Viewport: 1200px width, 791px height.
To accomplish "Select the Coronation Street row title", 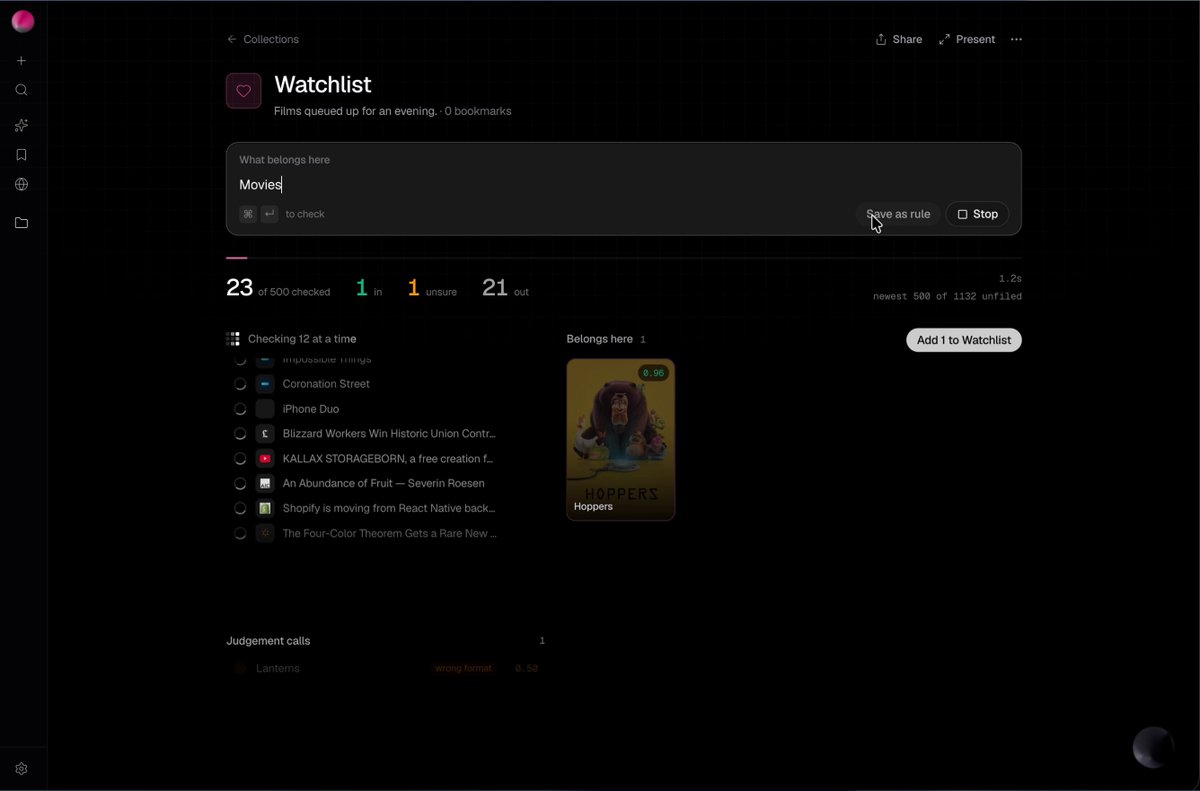I will pyautogui.click(x=326, y=384).
